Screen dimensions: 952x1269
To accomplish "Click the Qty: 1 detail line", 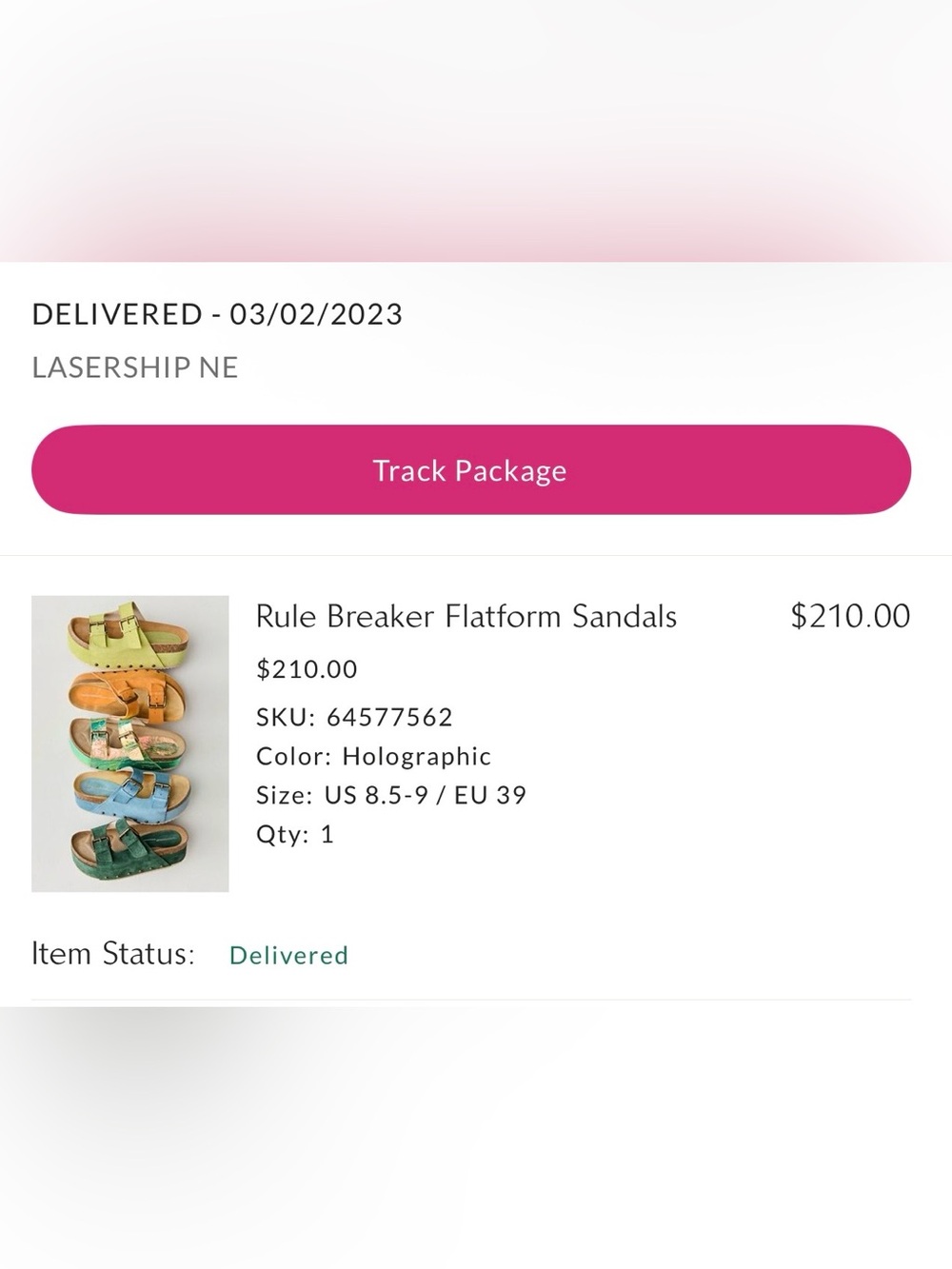I will coord(295,834).
